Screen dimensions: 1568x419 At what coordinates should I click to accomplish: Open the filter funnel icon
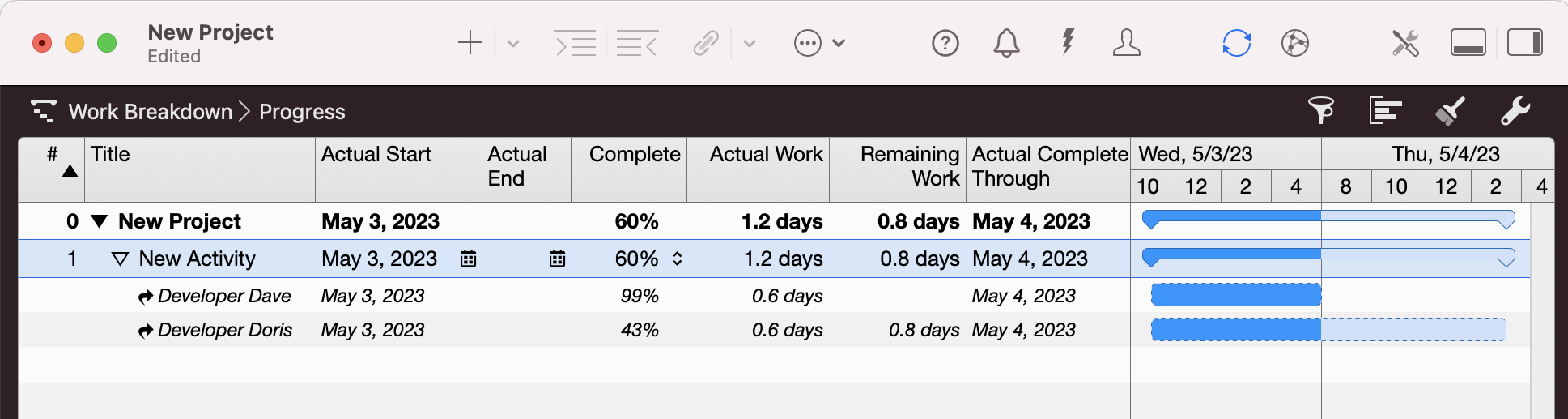point(1321,111)
